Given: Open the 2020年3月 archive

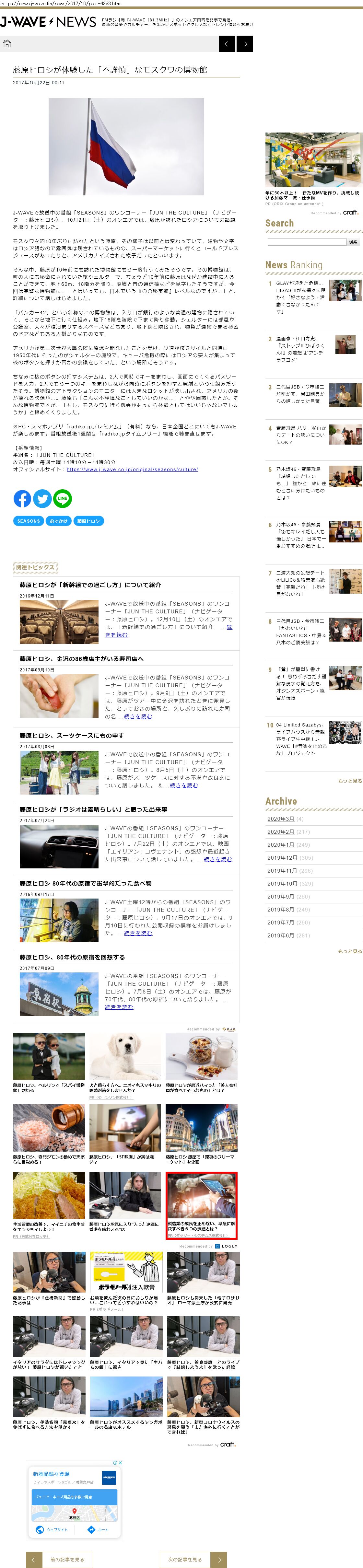Looking at the screenshot, I should point(281,819).
